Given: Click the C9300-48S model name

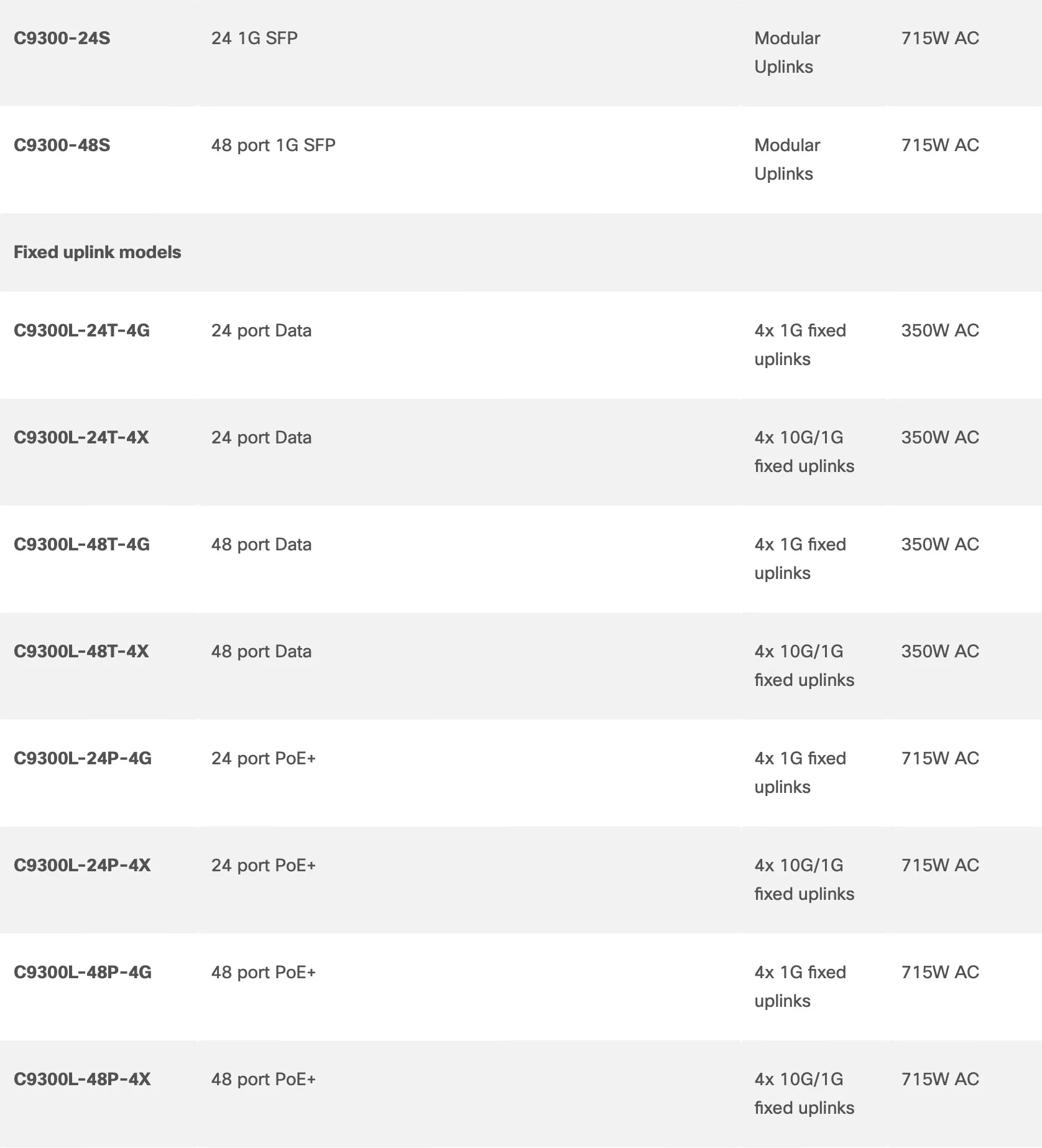Looking at the screenshot, I should click(x=62, y=146).
